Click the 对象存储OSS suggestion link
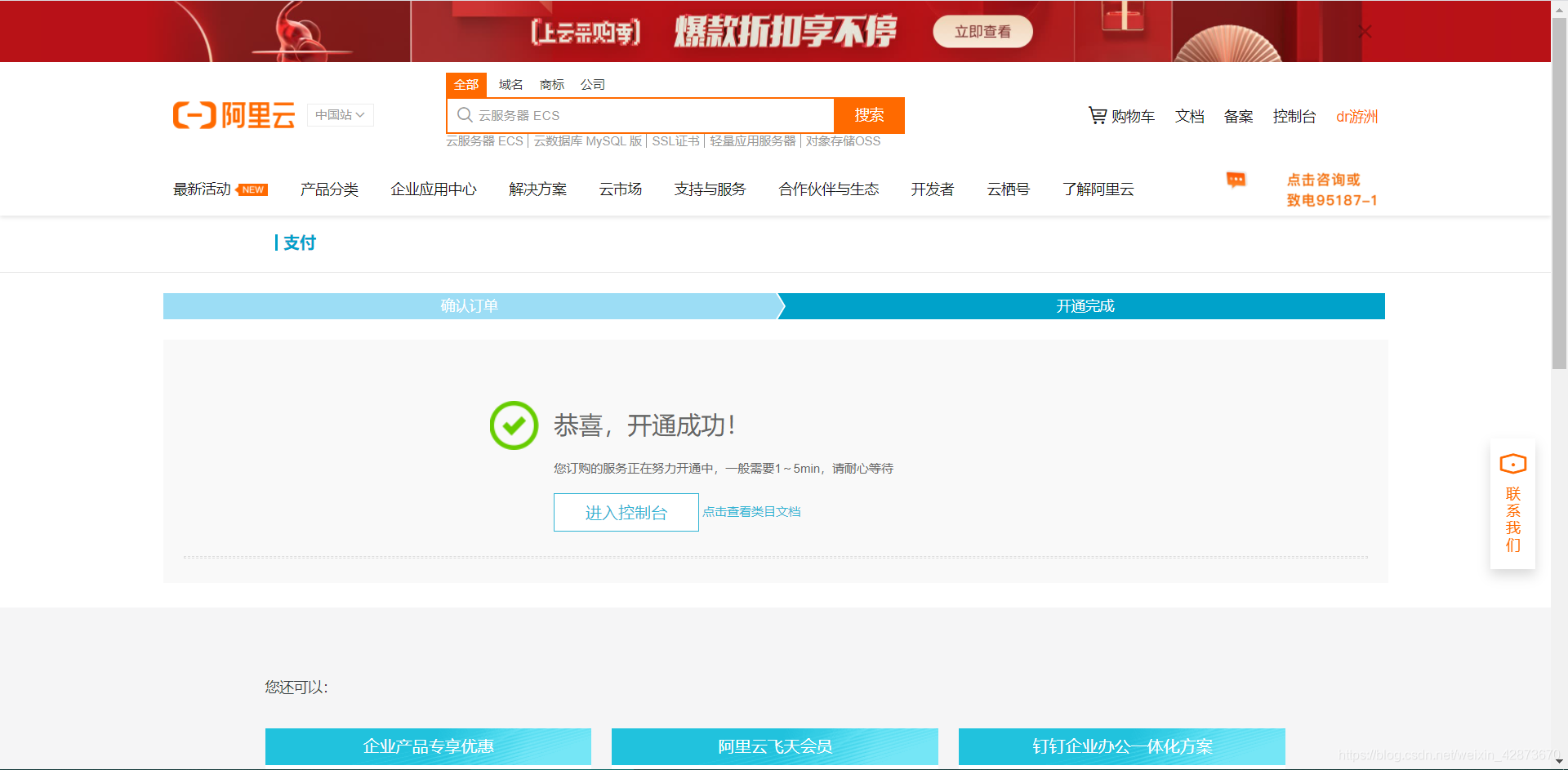The height and width of the screenshot is (770, 1568). [844, 141]
